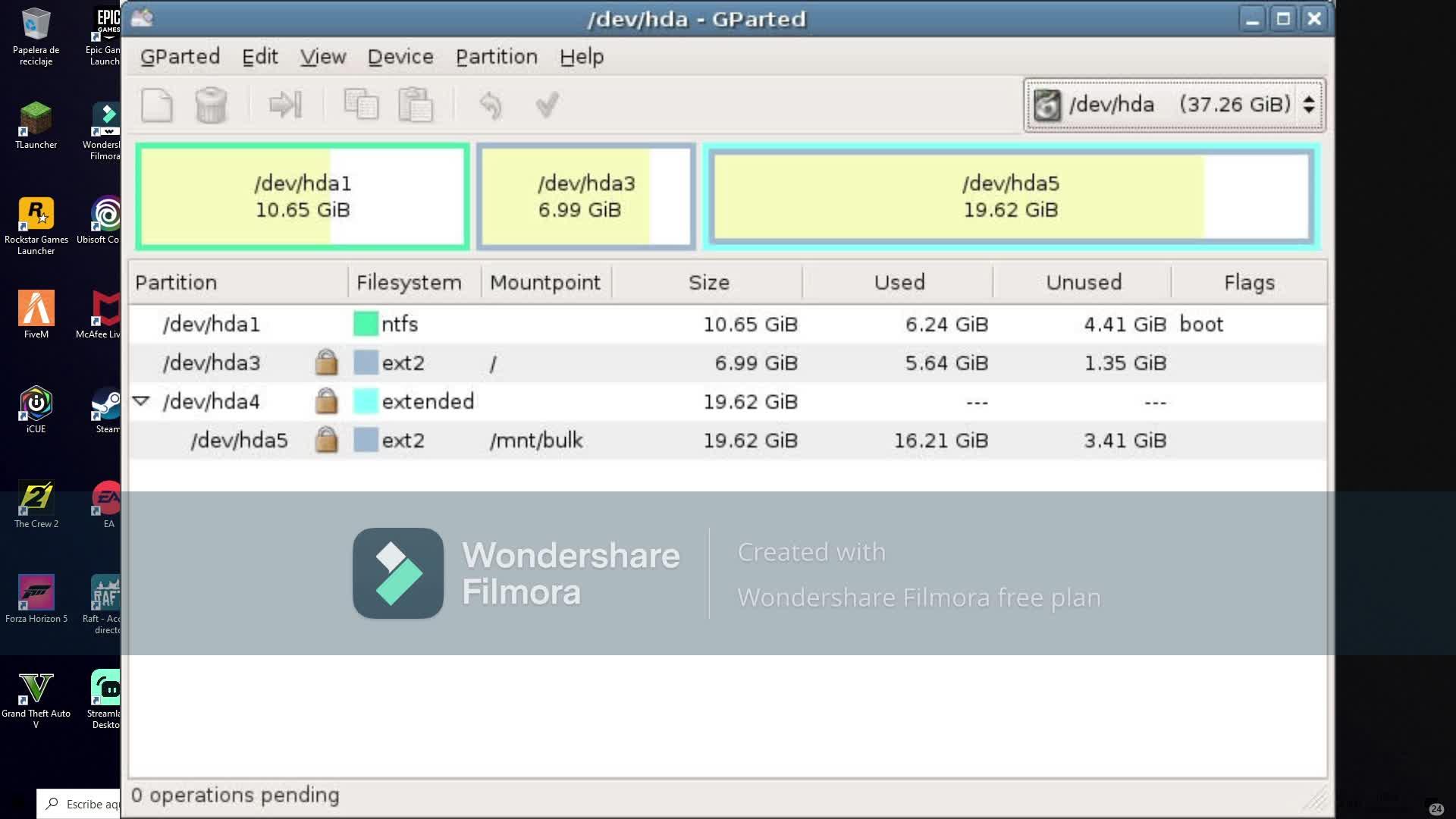Click the Resize/Move toolbar icon

[x=285, y=105]
